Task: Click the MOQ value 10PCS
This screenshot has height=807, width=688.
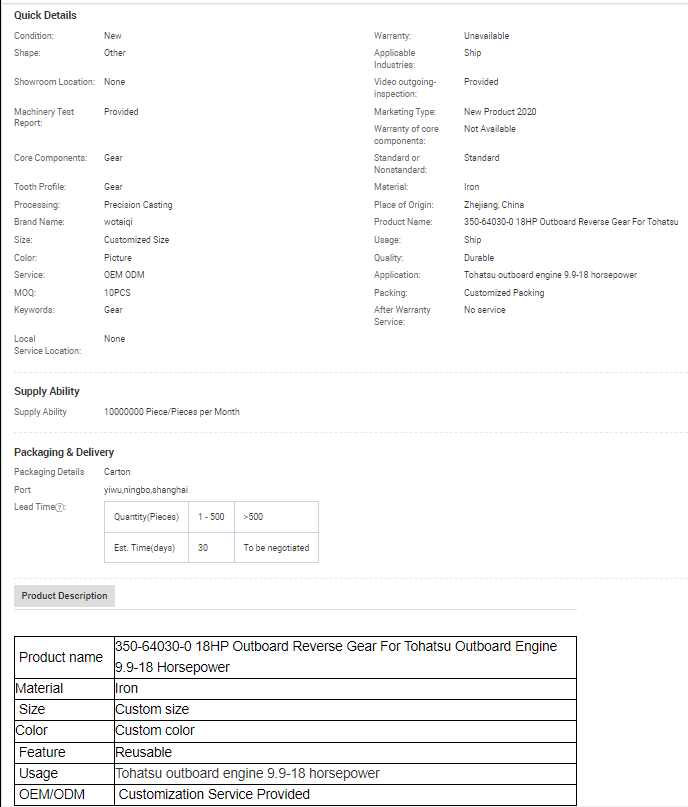Action: pos(117,293)
